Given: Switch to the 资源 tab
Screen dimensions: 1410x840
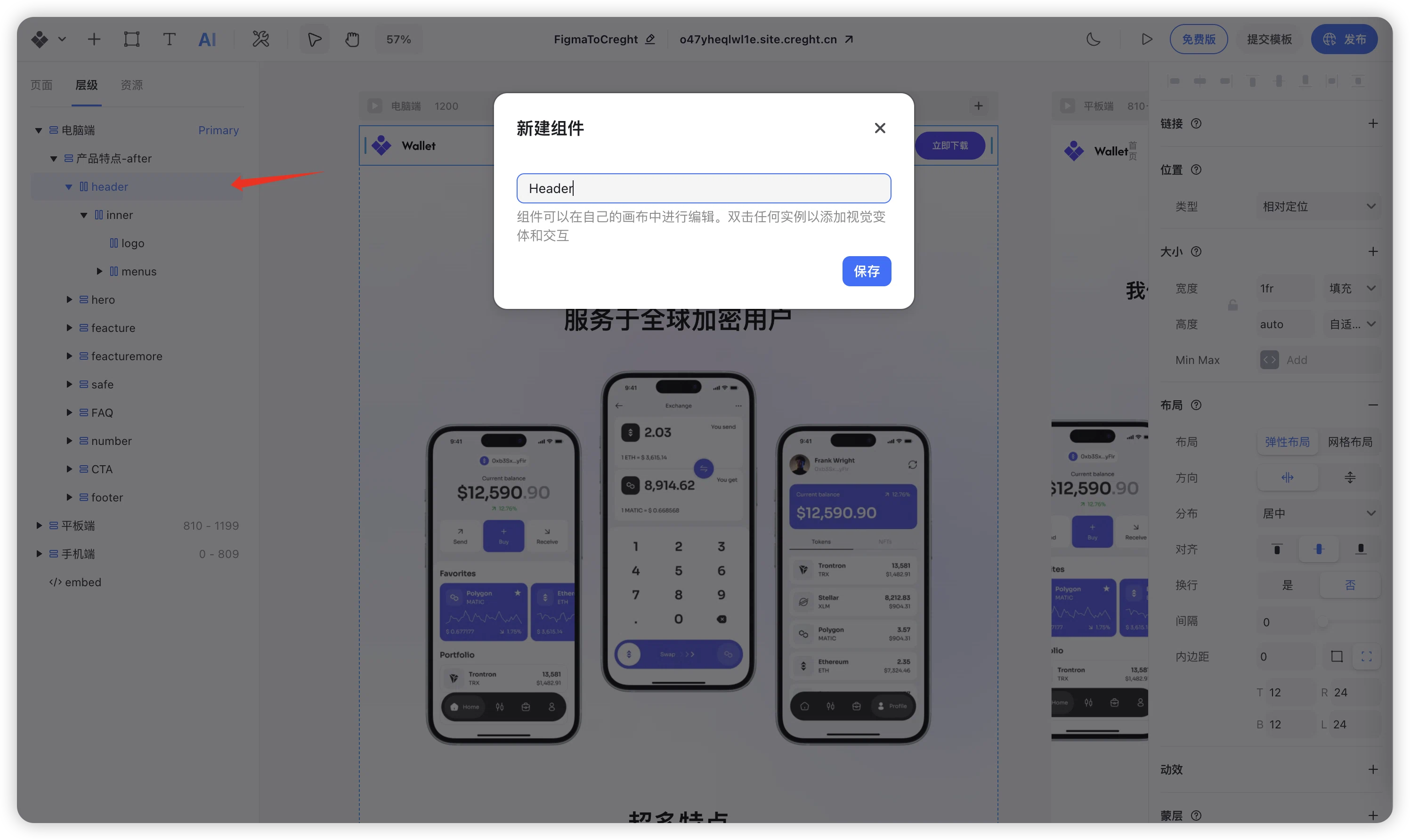Looking at the screenshot, I should click(132, 85).
